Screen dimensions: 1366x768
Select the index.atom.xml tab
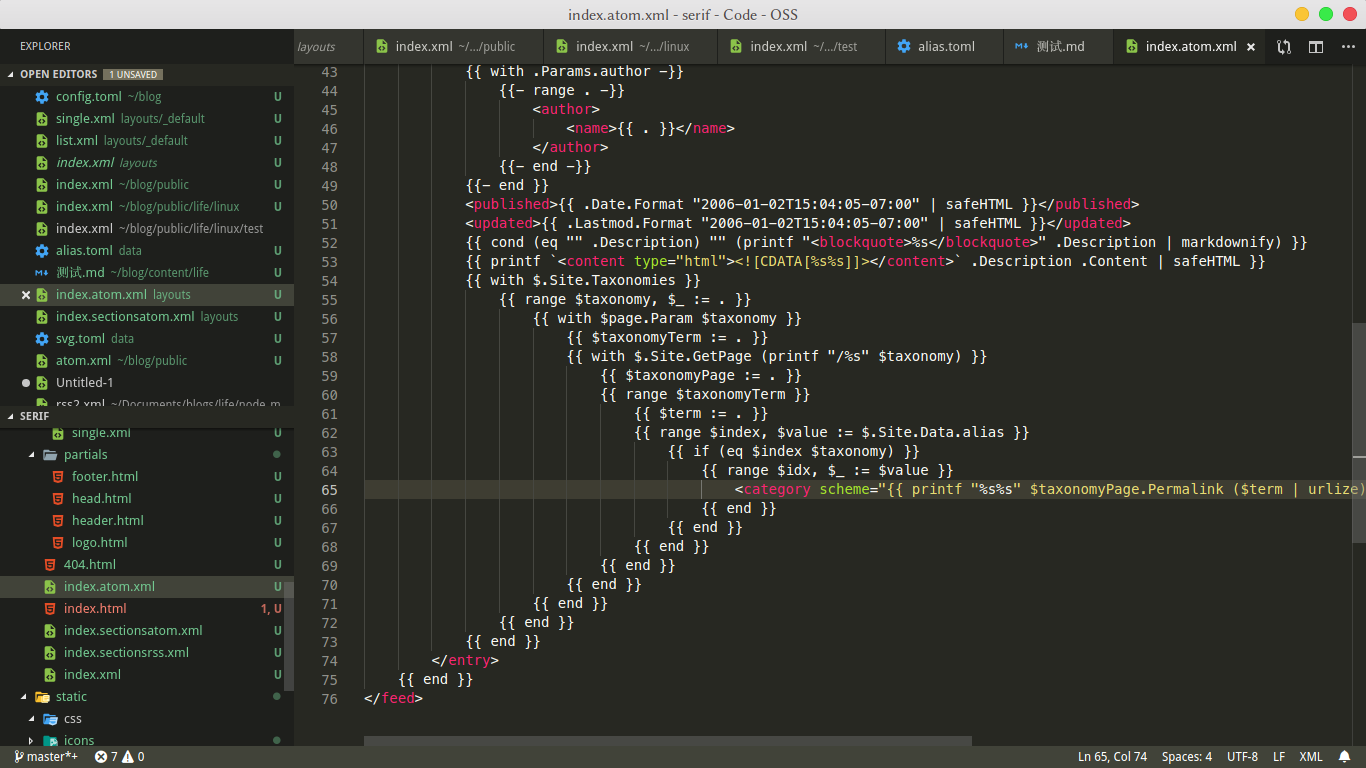coord(1191,47)
